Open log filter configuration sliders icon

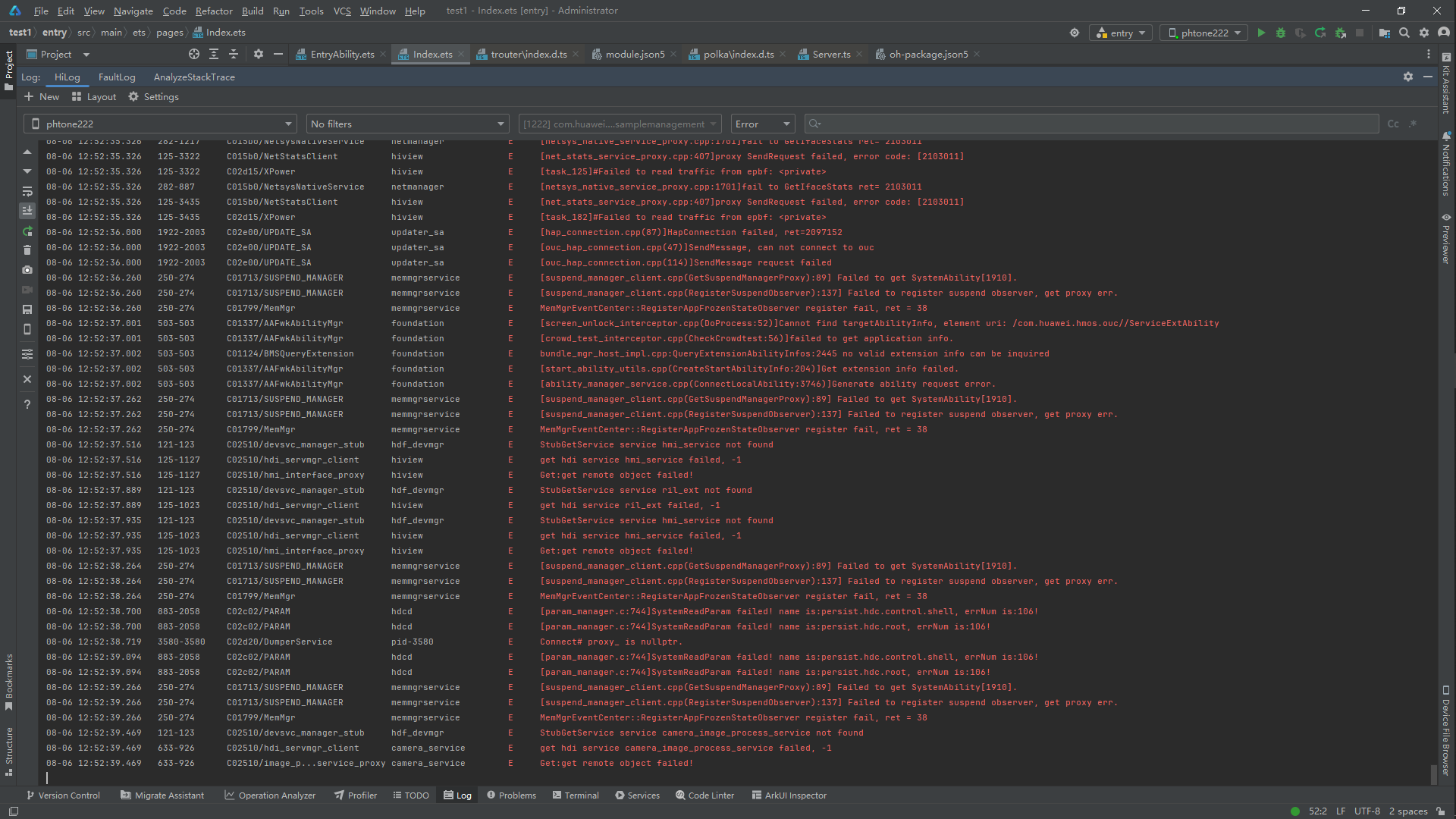(27, 354)
